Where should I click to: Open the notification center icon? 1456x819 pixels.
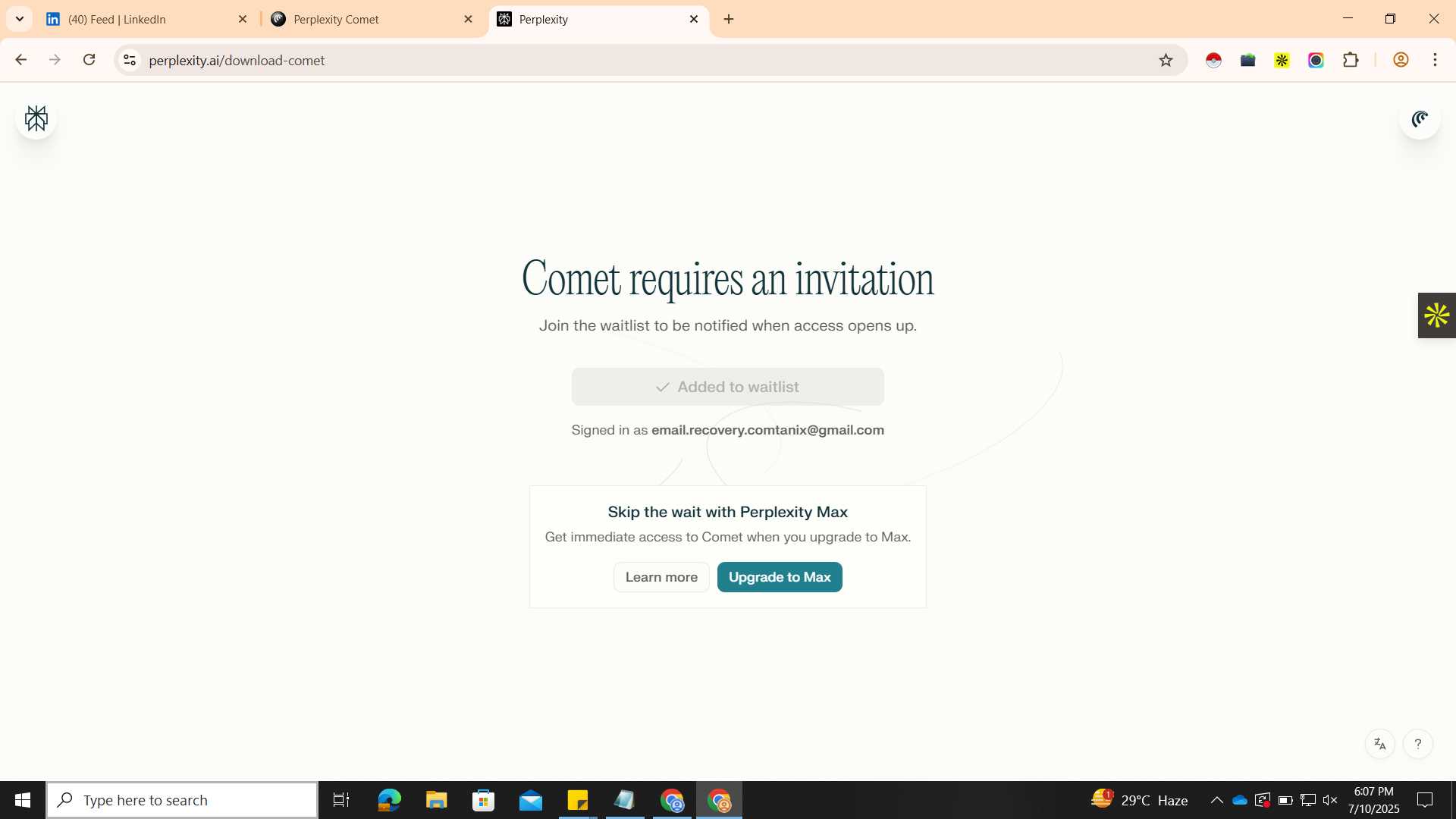pyautogui.click(x=1425, y=800)
